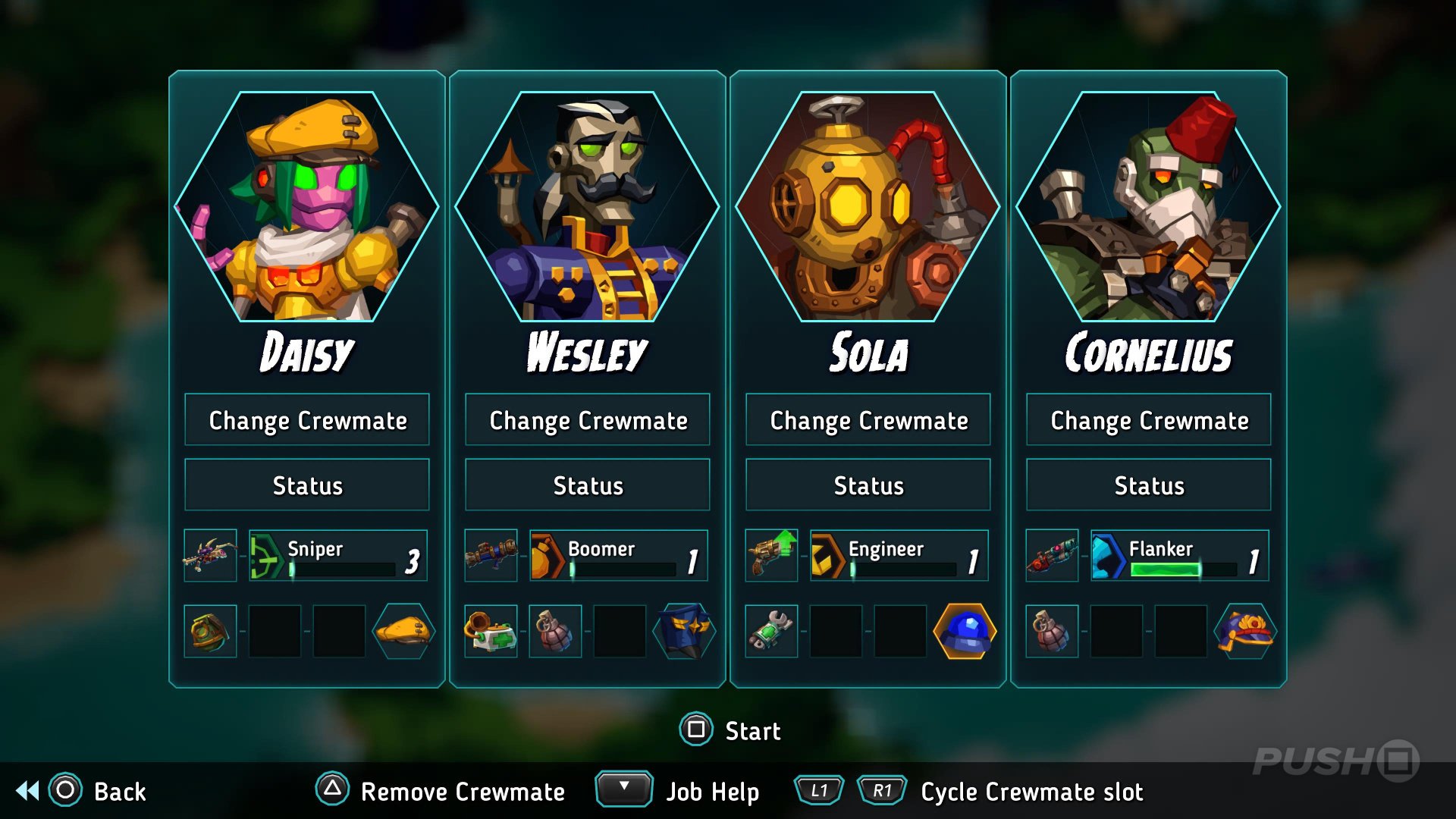Click Wesley's blue navy hat icon

[x=684, y=631]
